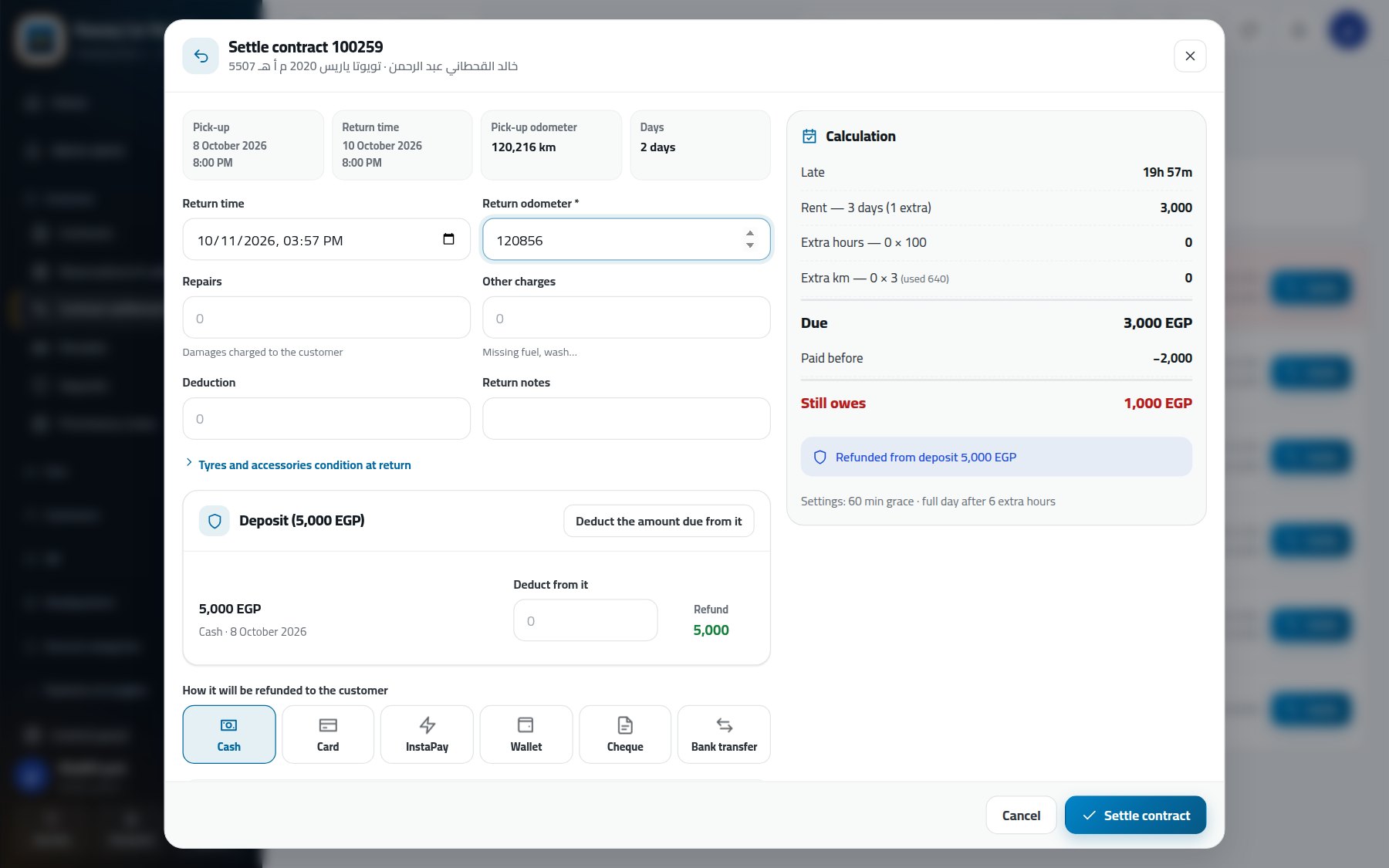The width and height of the screenshot is (1389, 868).
Task: Click the Return time date field
Action: click(x=326, y=239)
